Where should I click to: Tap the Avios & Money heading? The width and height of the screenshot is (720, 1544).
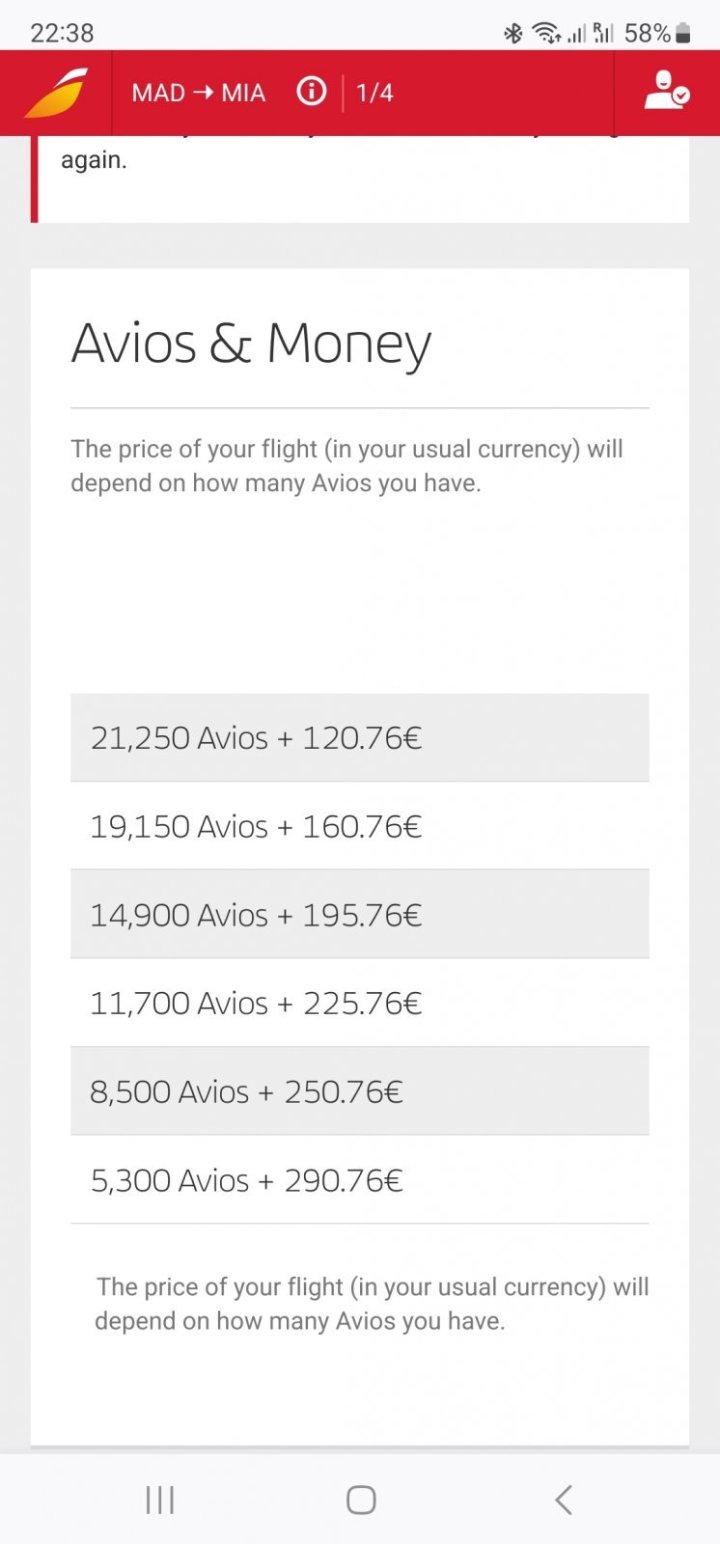click(251, 343)
